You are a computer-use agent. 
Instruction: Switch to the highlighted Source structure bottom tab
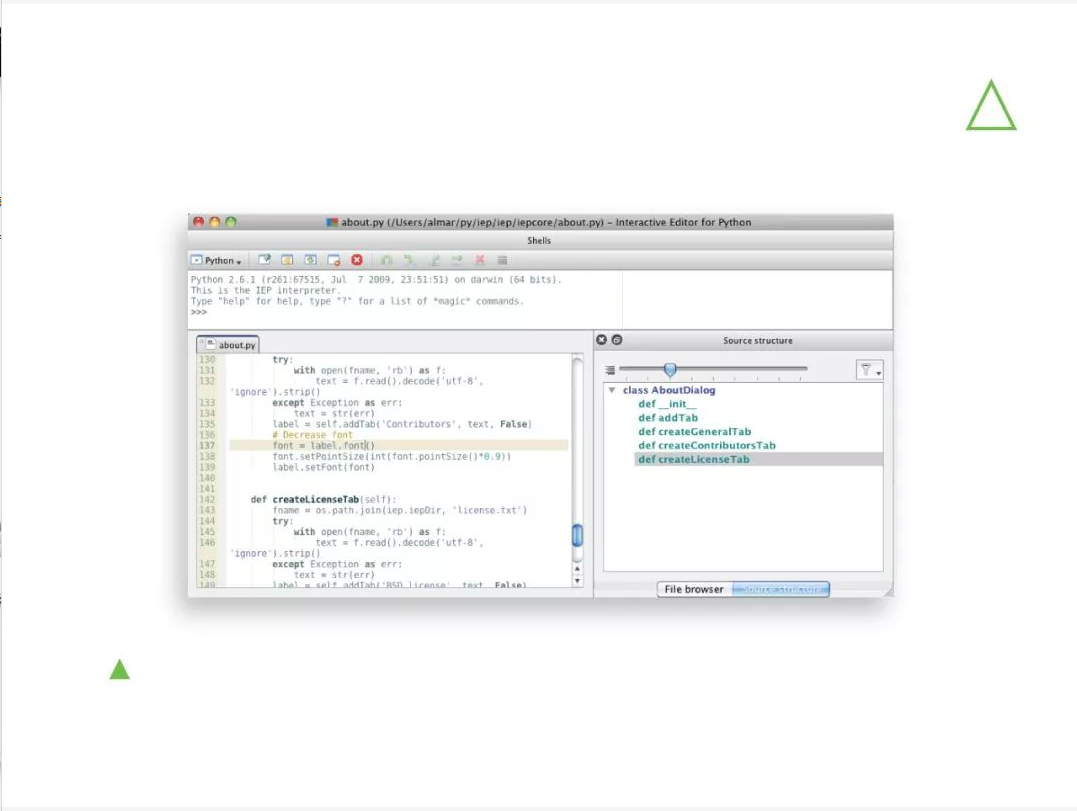coord(781,589)
